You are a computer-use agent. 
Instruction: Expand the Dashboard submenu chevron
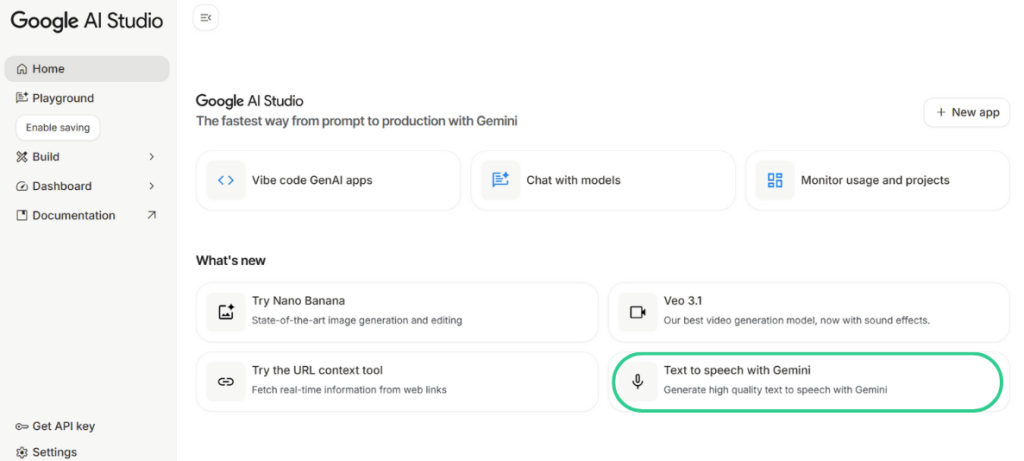tap(152, 186)
